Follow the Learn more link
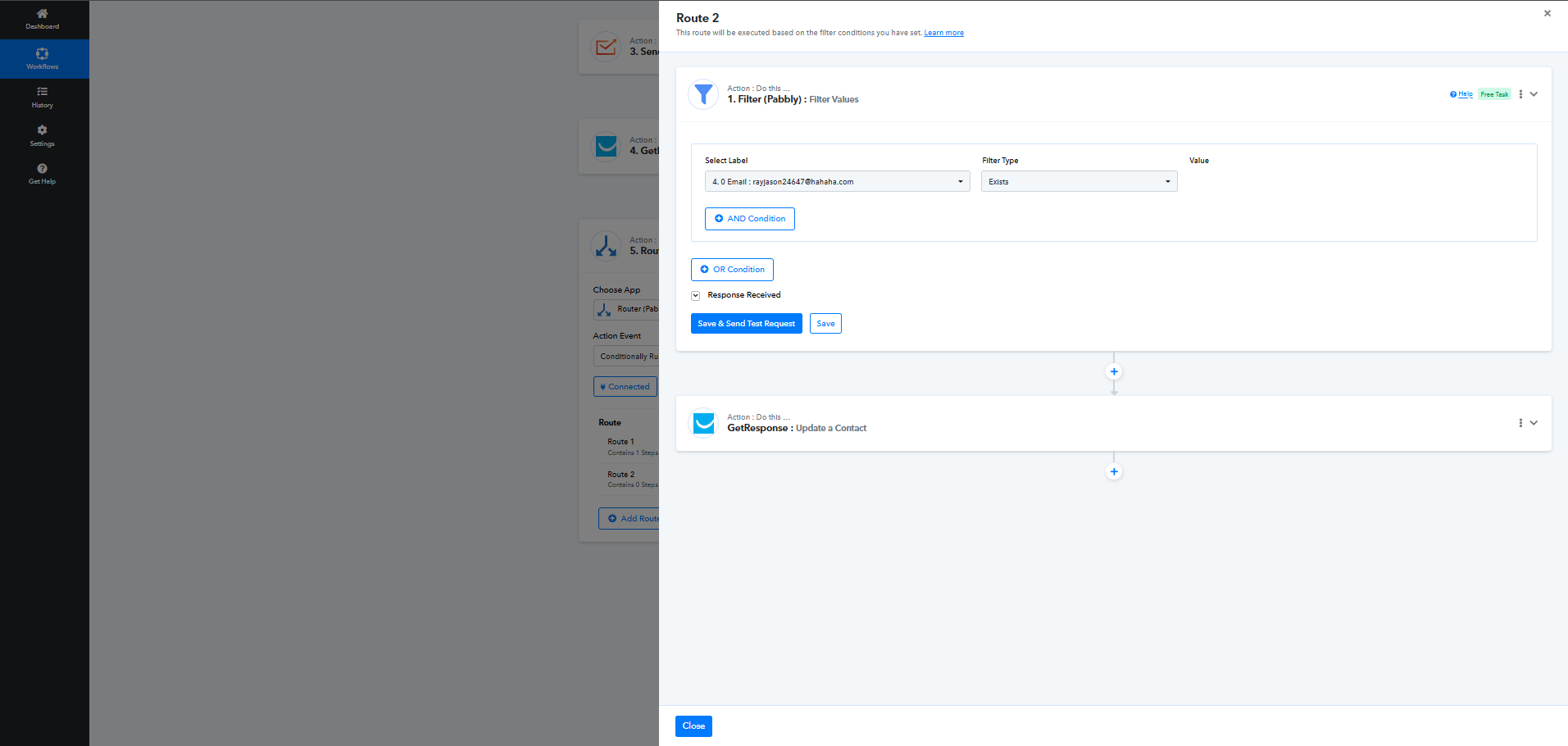The height and width of the screenshot is (746, 1568). [943, 33]
